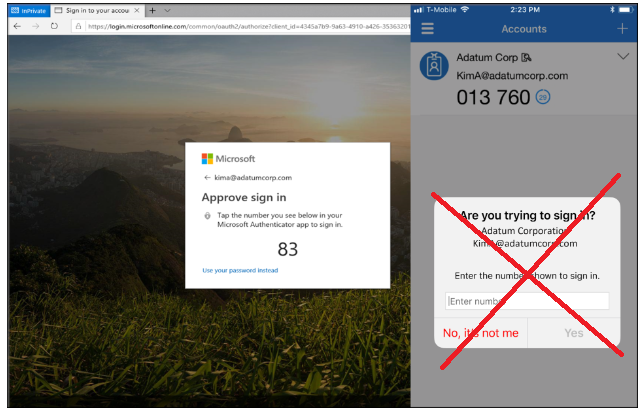Click the Wi-Fi status icon
Image resolution: width=642 pixels, height=408 pixels.
pos(465,9)
